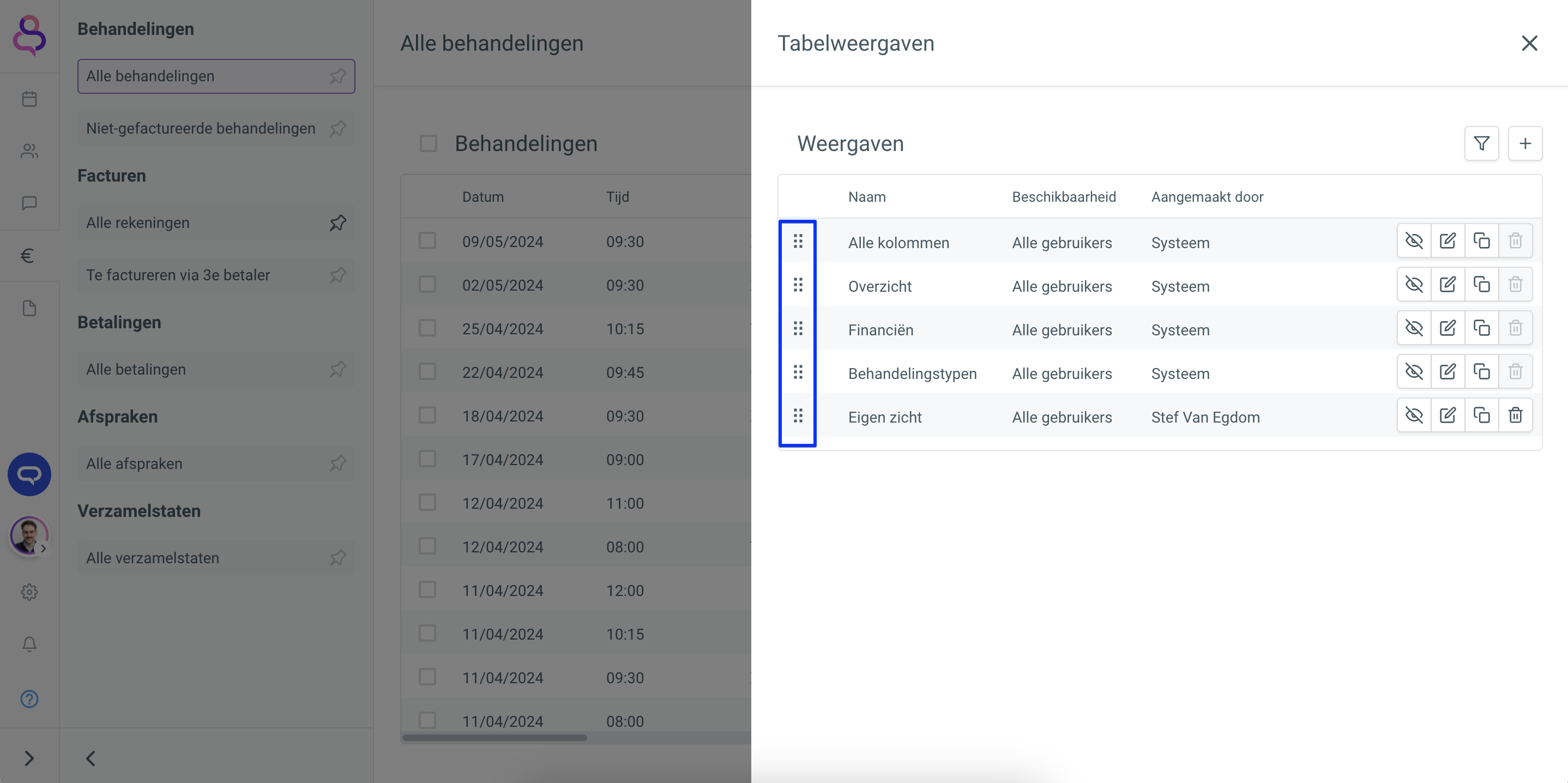
Task: Open notifications bell icon
Action: click(x=29, y=644)
